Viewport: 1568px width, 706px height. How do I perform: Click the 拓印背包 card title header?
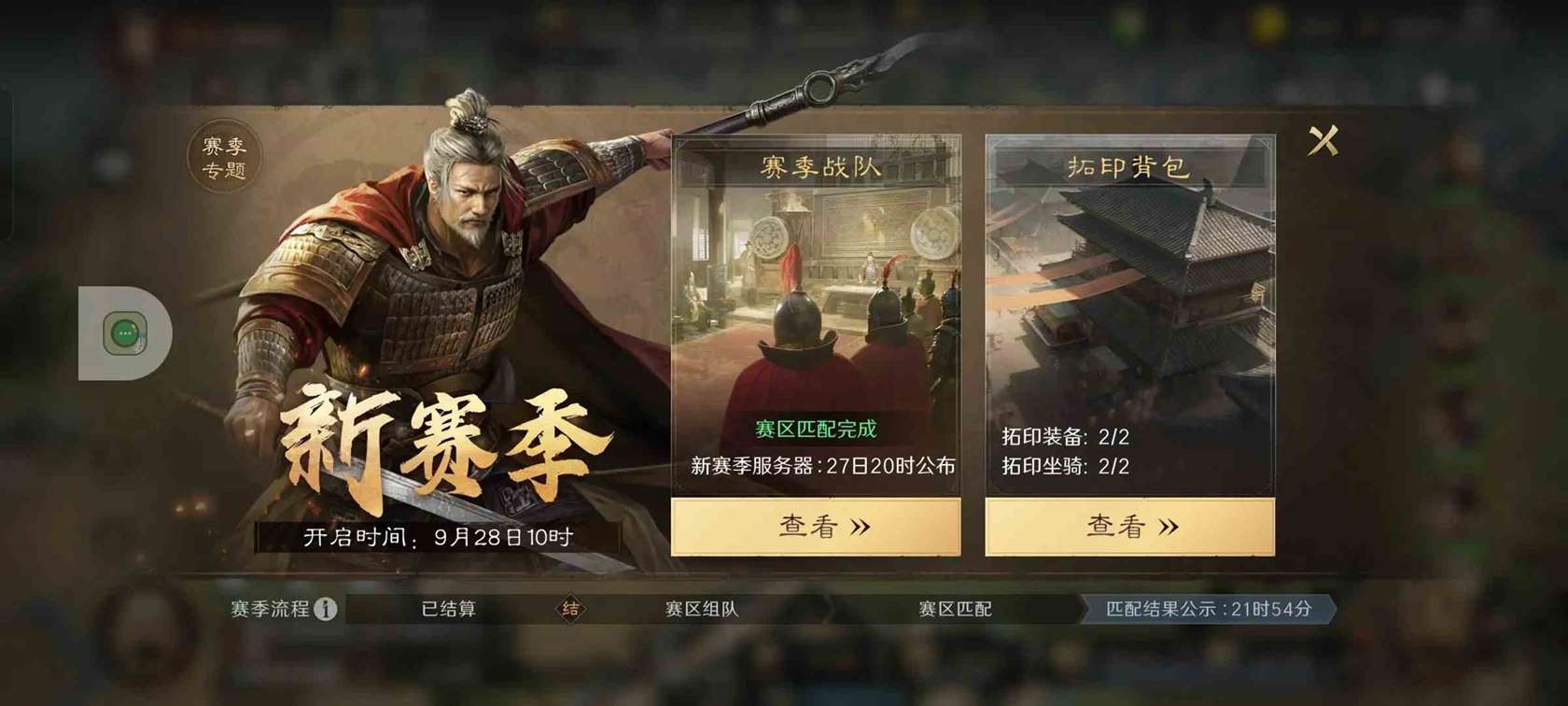click(x=1128, y=167)
